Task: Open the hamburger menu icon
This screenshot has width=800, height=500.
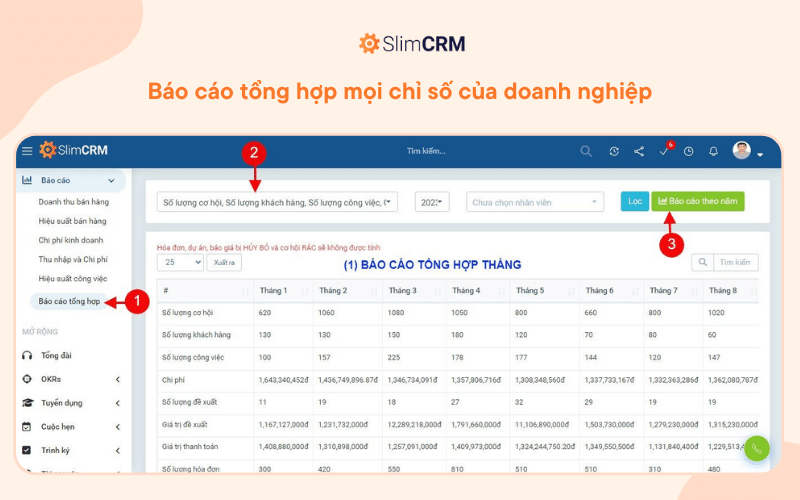Action: [x=27, y=151]
